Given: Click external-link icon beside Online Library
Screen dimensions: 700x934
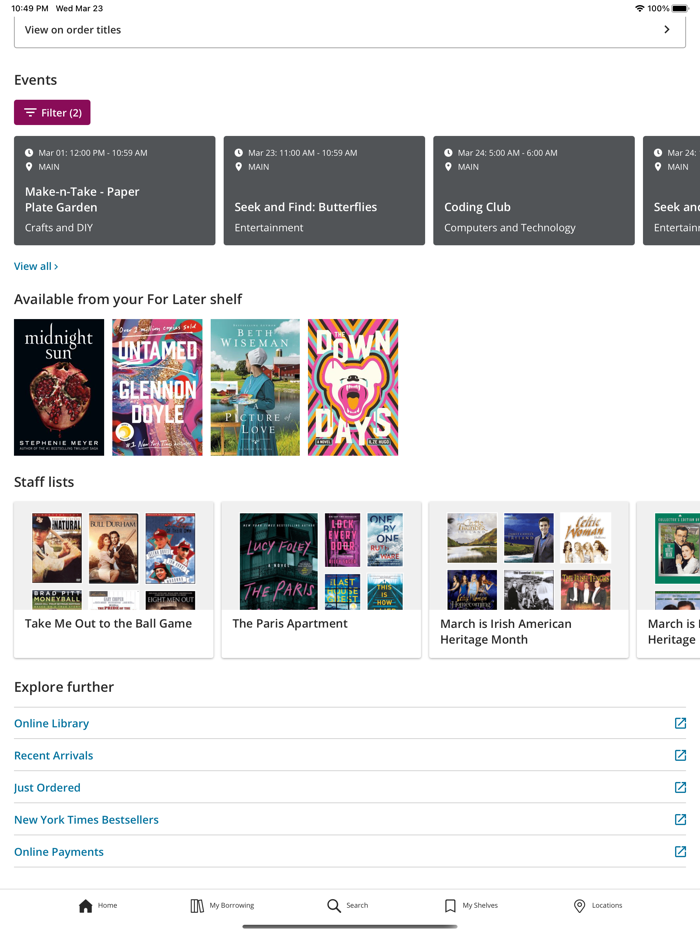Looking at the screenshot, I should pyautogui.click(x=680, y=723).
